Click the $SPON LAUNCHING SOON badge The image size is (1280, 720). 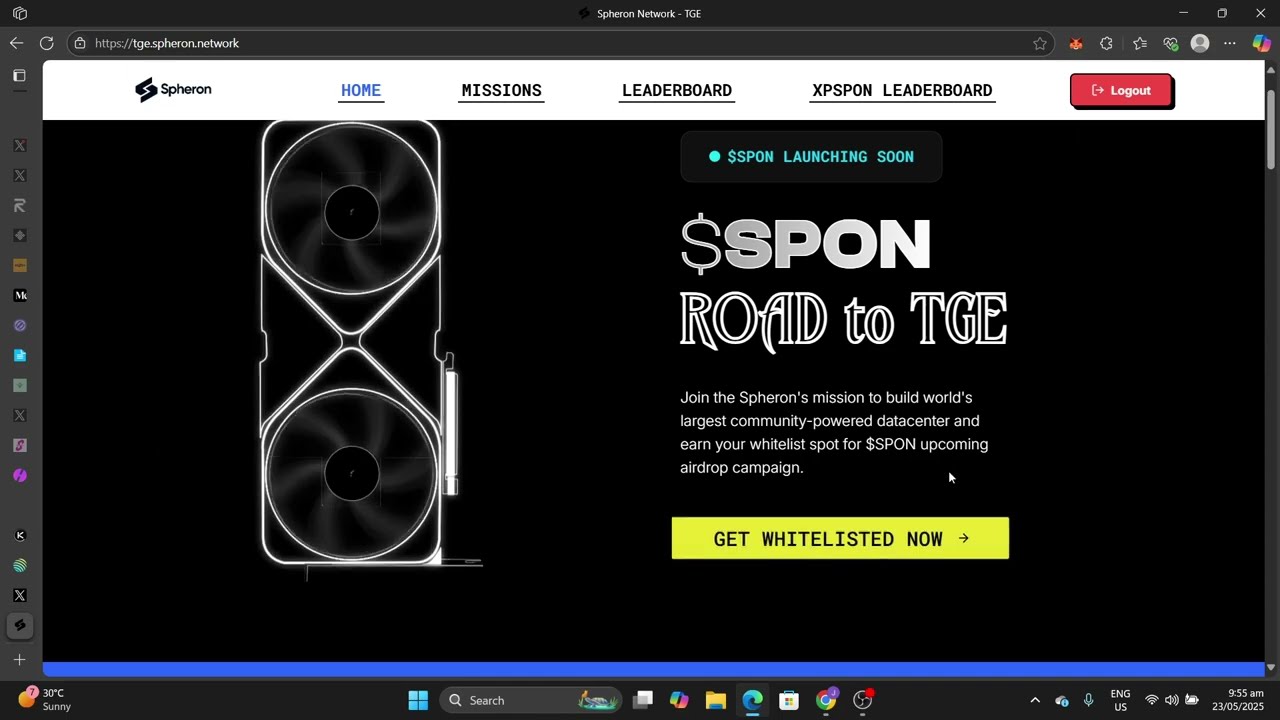tap(811, 156)
